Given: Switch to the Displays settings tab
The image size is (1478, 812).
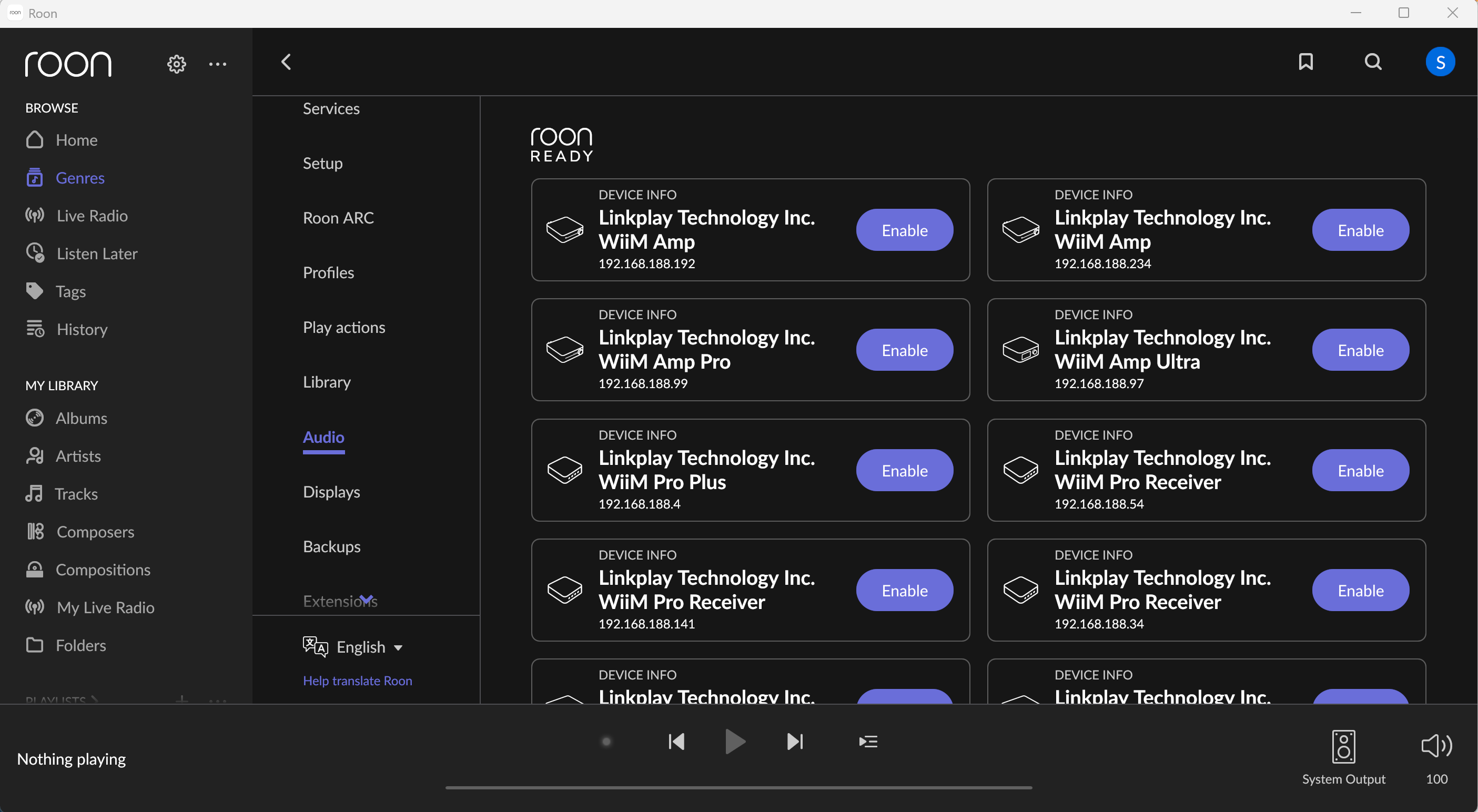Looking at the screenshot, I should [331, 492].
